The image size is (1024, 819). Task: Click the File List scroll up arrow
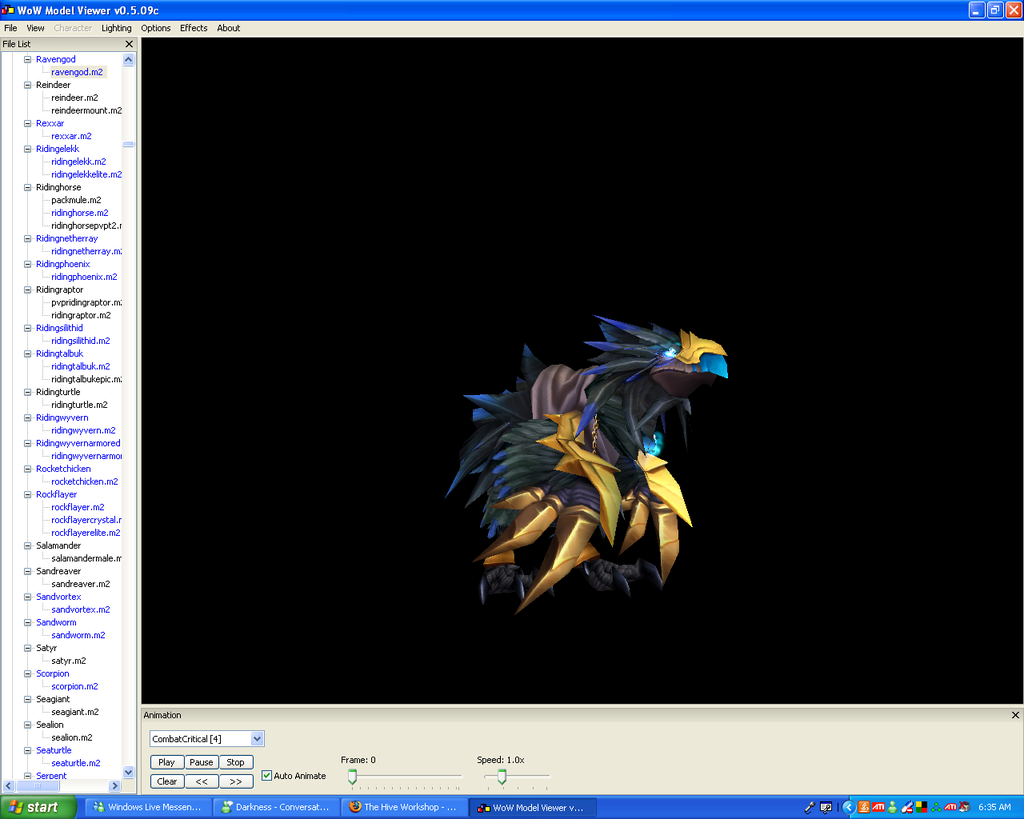coord(129,59)
